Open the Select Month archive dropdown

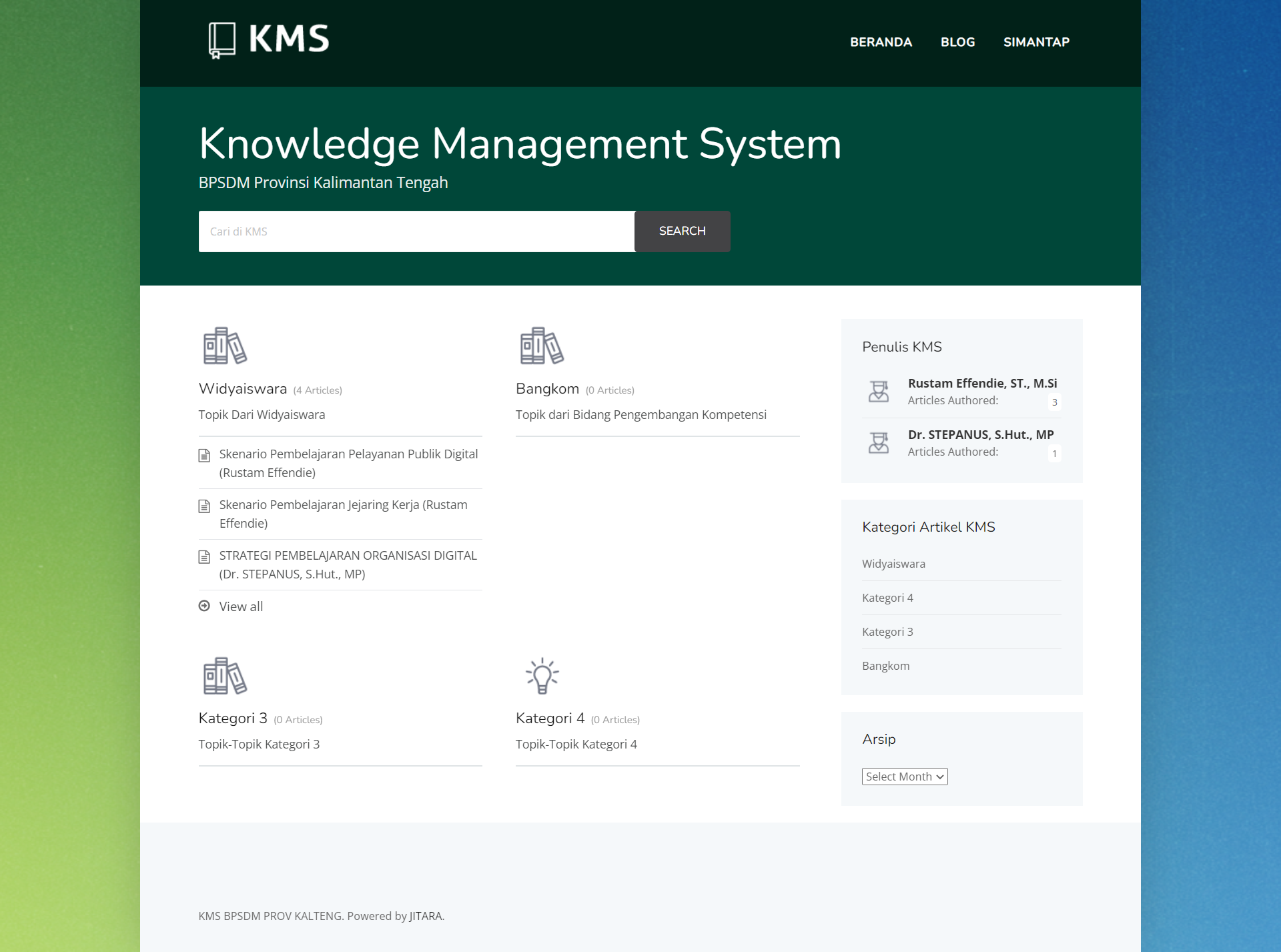pos(904,777)
